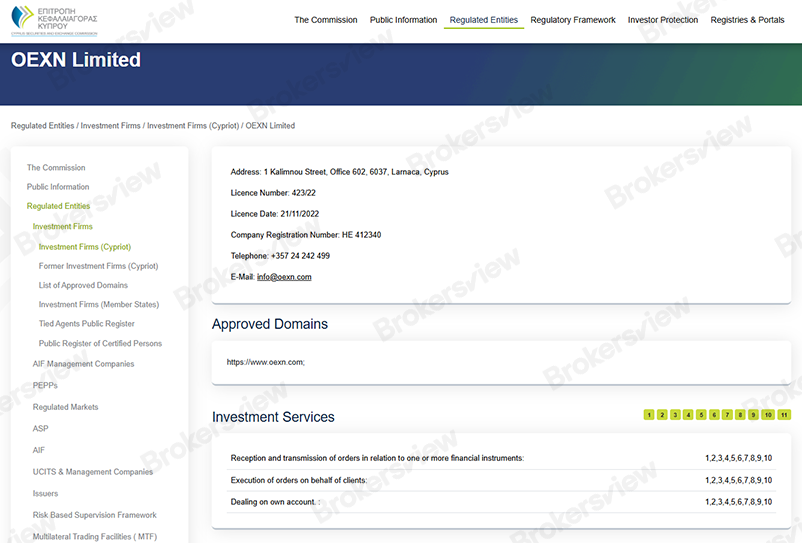The width and height of the screenshot is (802, 543).
Task: Open the approved domain https://www.oexn.com
Action: 265,362
